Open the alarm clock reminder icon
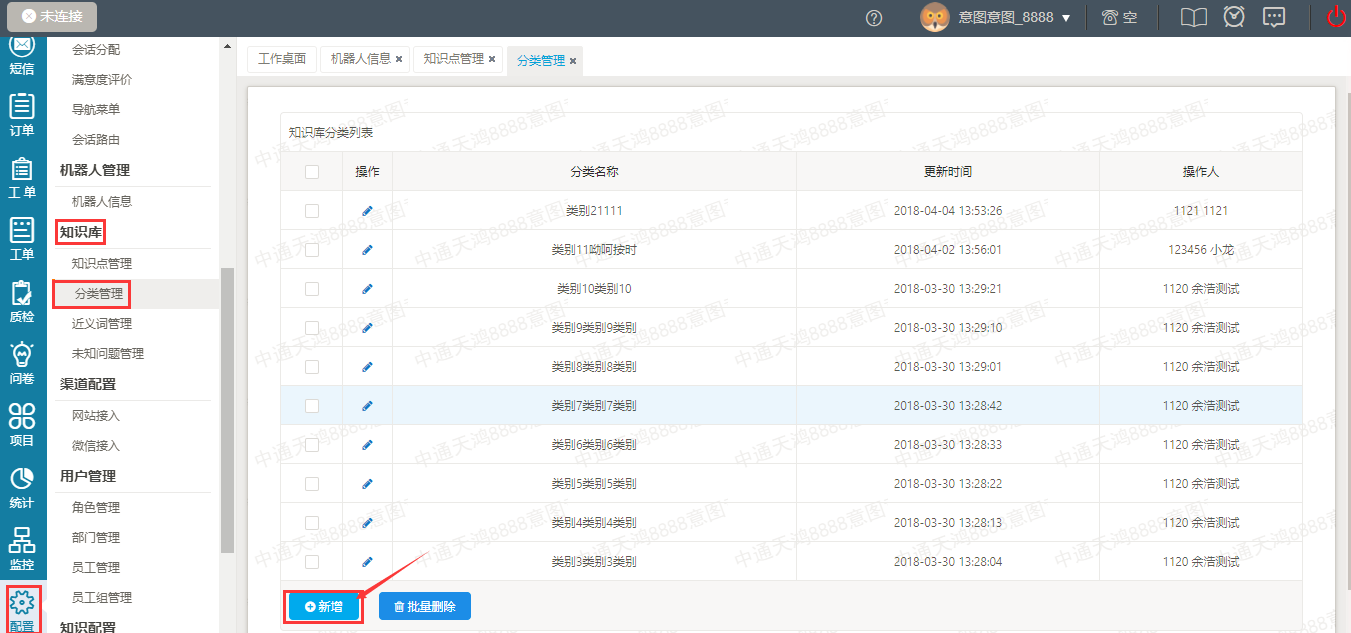1351x633 pixels. [1234, 17]
